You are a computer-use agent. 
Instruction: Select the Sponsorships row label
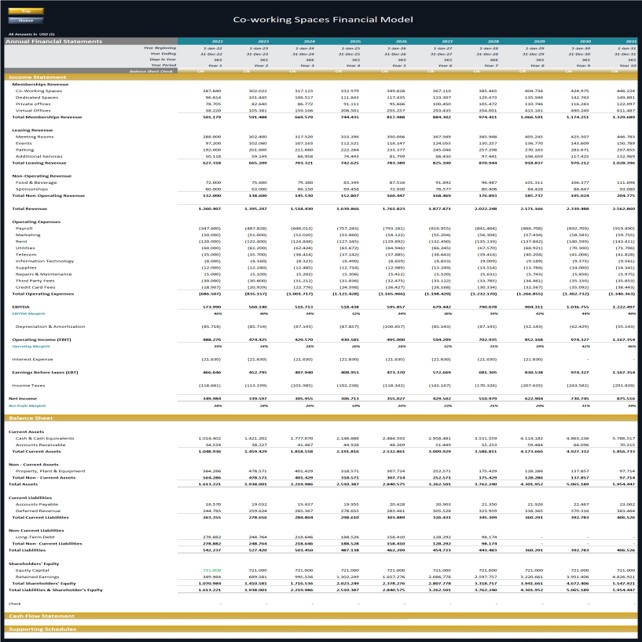(x=32, y=189)
